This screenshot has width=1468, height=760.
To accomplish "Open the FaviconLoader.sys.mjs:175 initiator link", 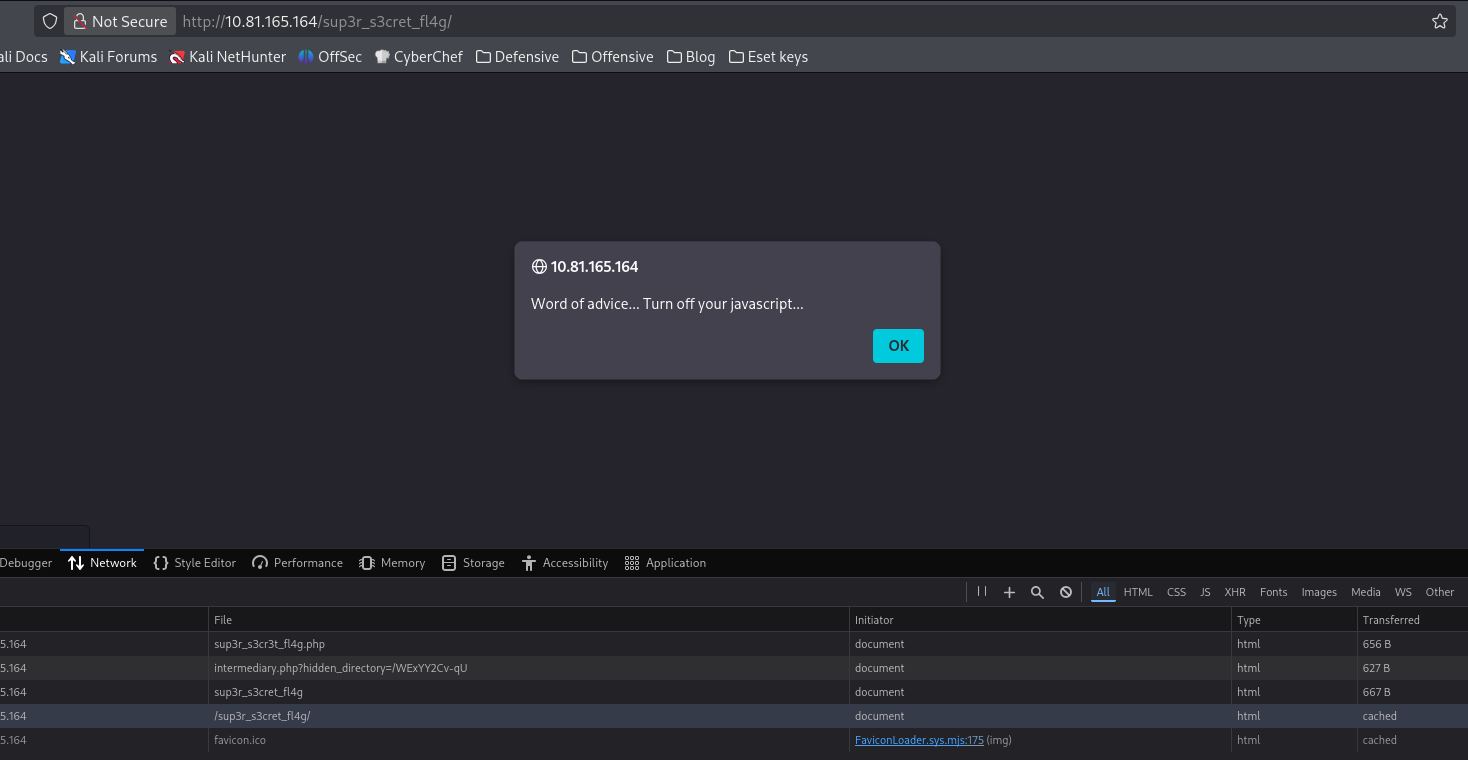I will pyautogui.click(x=919, y=740).
